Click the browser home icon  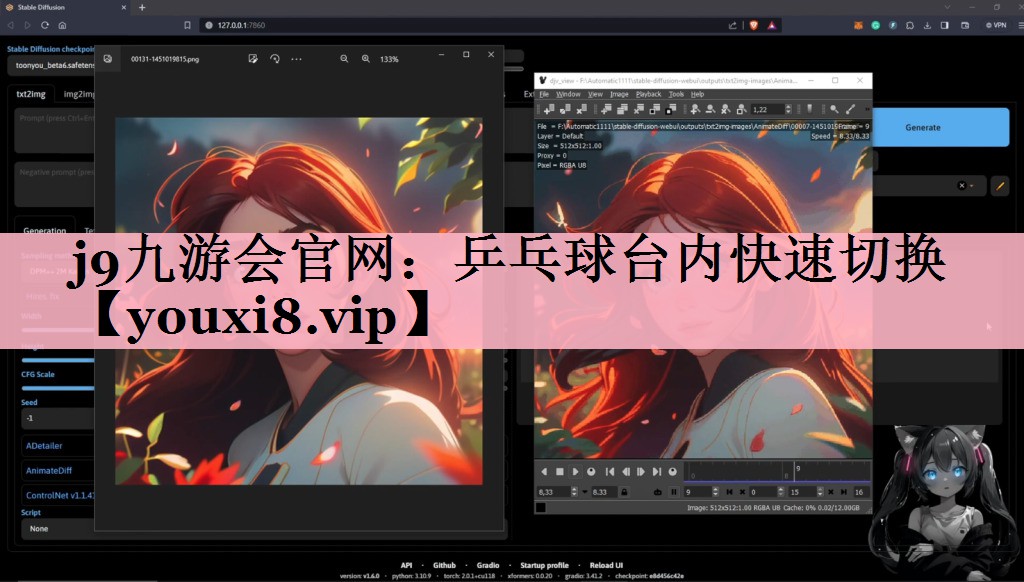click(x=62, y=25)
